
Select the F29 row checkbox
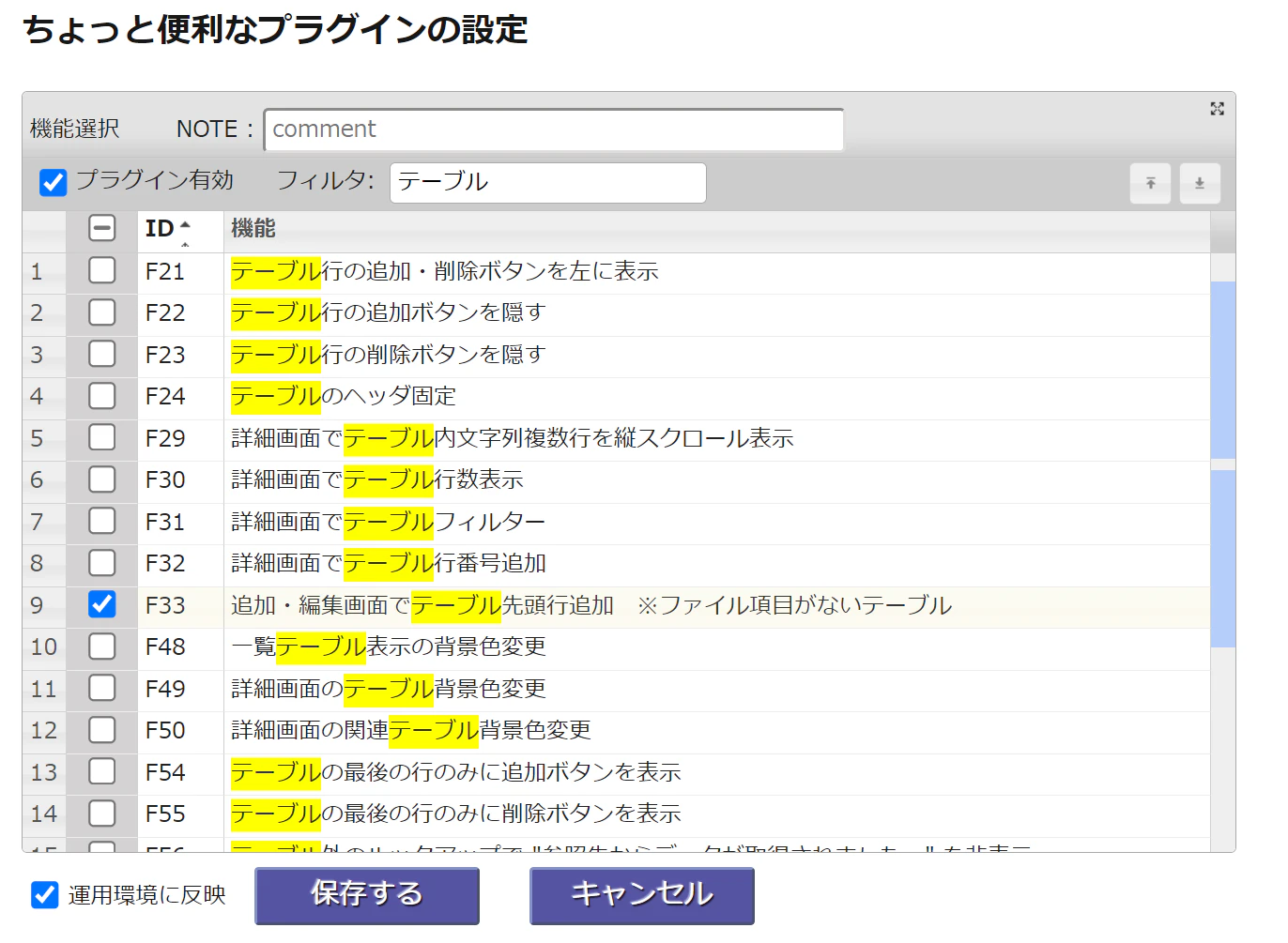101,437
